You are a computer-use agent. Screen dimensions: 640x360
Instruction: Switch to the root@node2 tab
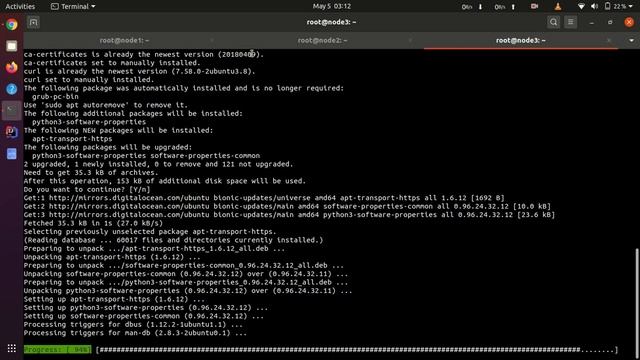[322, 40]
